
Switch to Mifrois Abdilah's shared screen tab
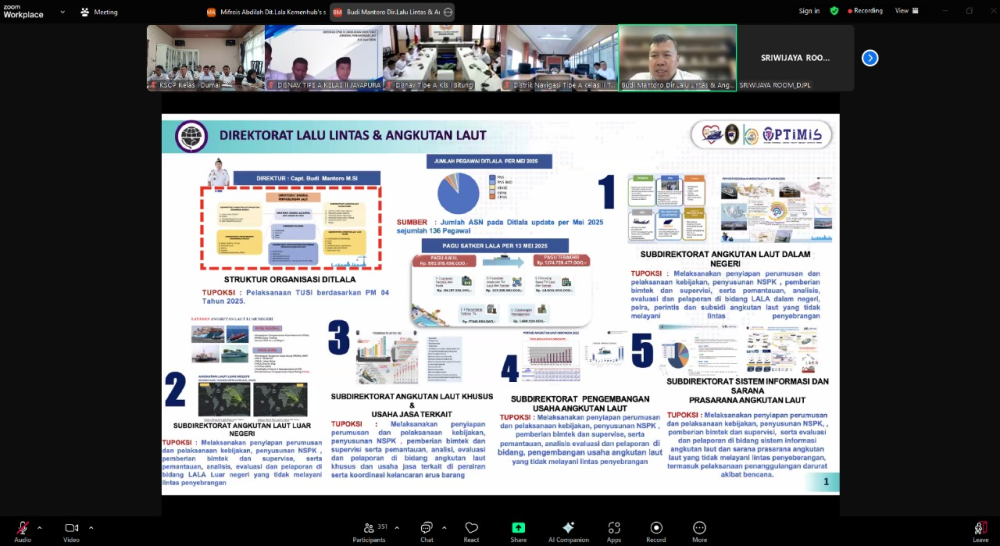click(267, 12)
